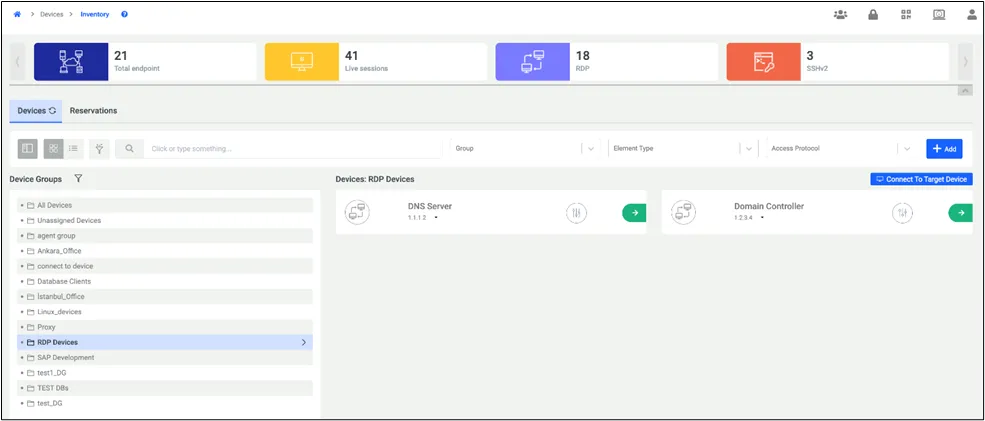Click the Live sessions monitor icon tile
Screen dimensions: 985x421
pyautogui.click(x=302, y=62)
